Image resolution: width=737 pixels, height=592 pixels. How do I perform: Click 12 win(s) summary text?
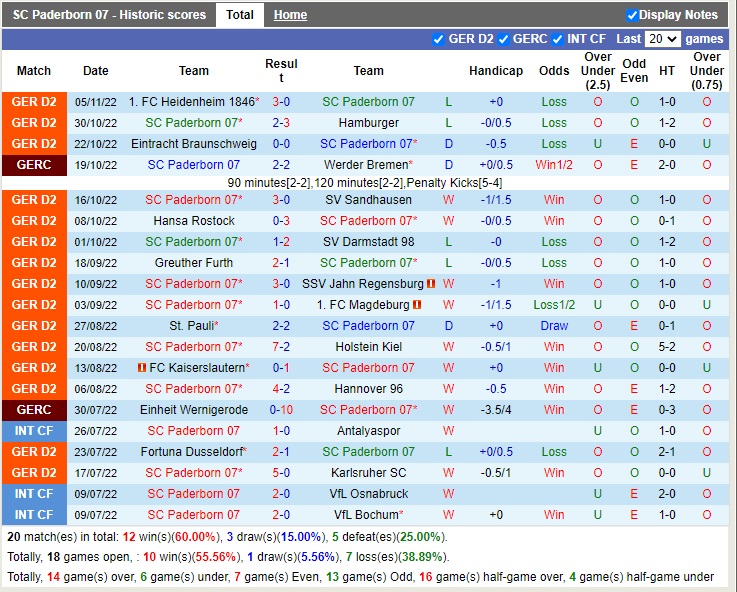pos(147,537)
